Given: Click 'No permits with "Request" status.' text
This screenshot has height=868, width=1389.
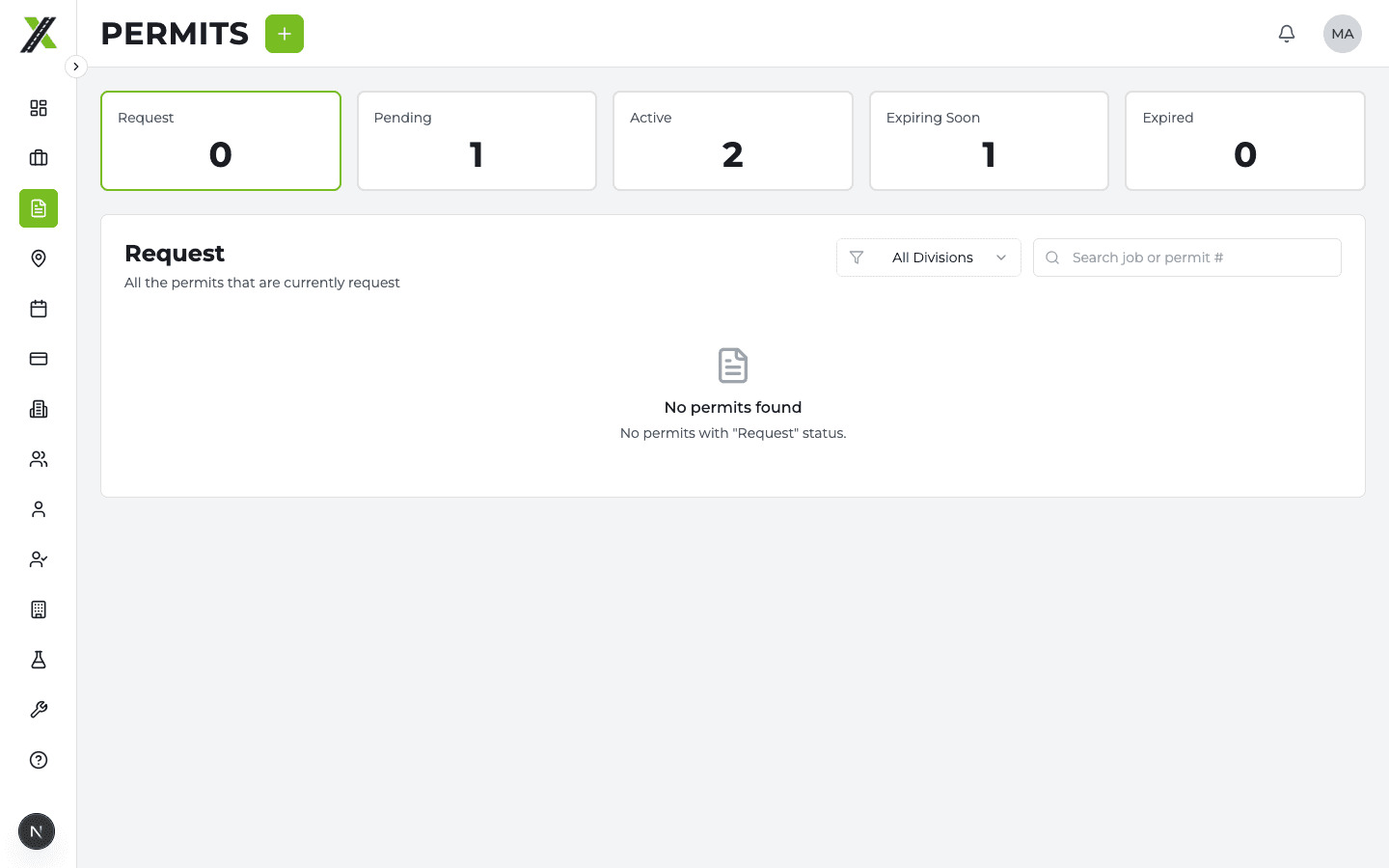Looking at the screenshot, I should [x=733, y=433].
